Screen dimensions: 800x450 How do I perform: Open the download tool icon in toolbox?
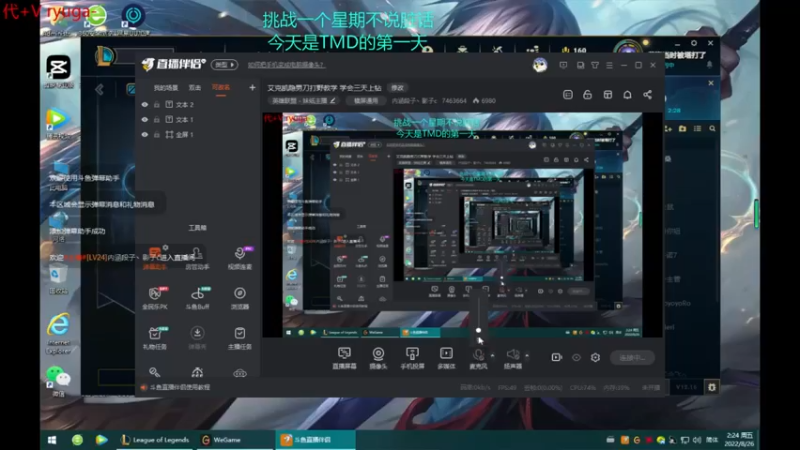click(x=197, y=338)
